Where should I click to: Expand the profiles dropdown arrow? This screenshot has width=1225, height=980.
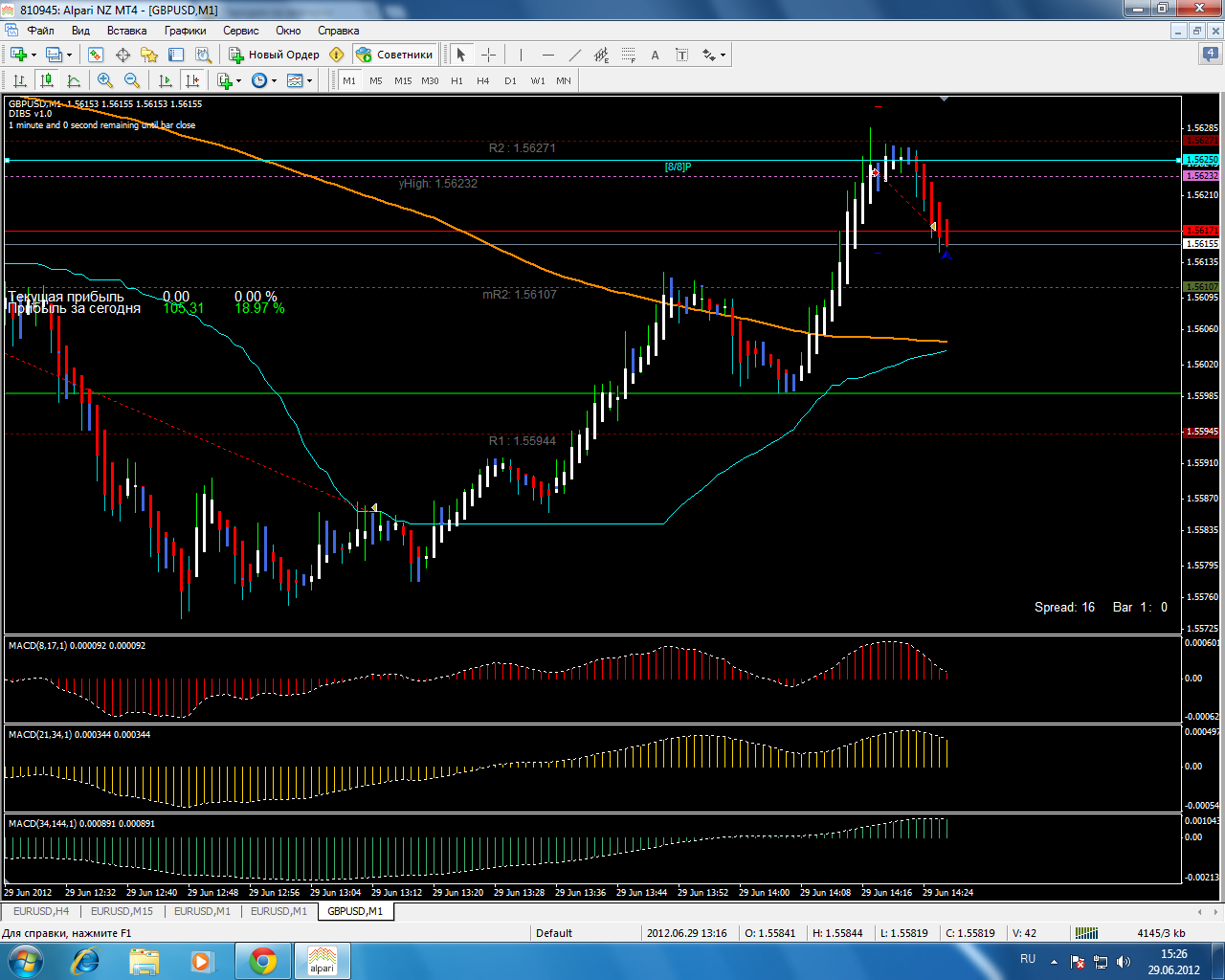(x=69, y=55)
